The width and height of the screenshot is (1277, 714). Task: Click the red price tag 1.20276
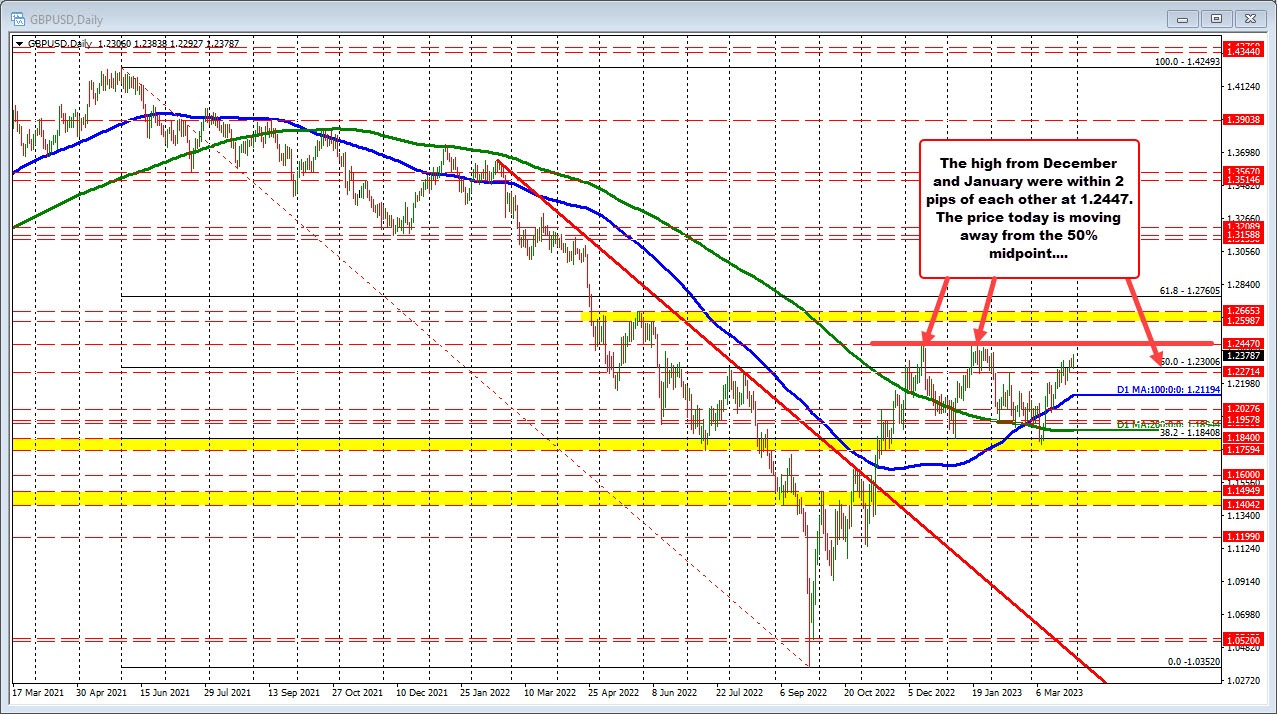pyautogui.click(x=1245, y=408)
